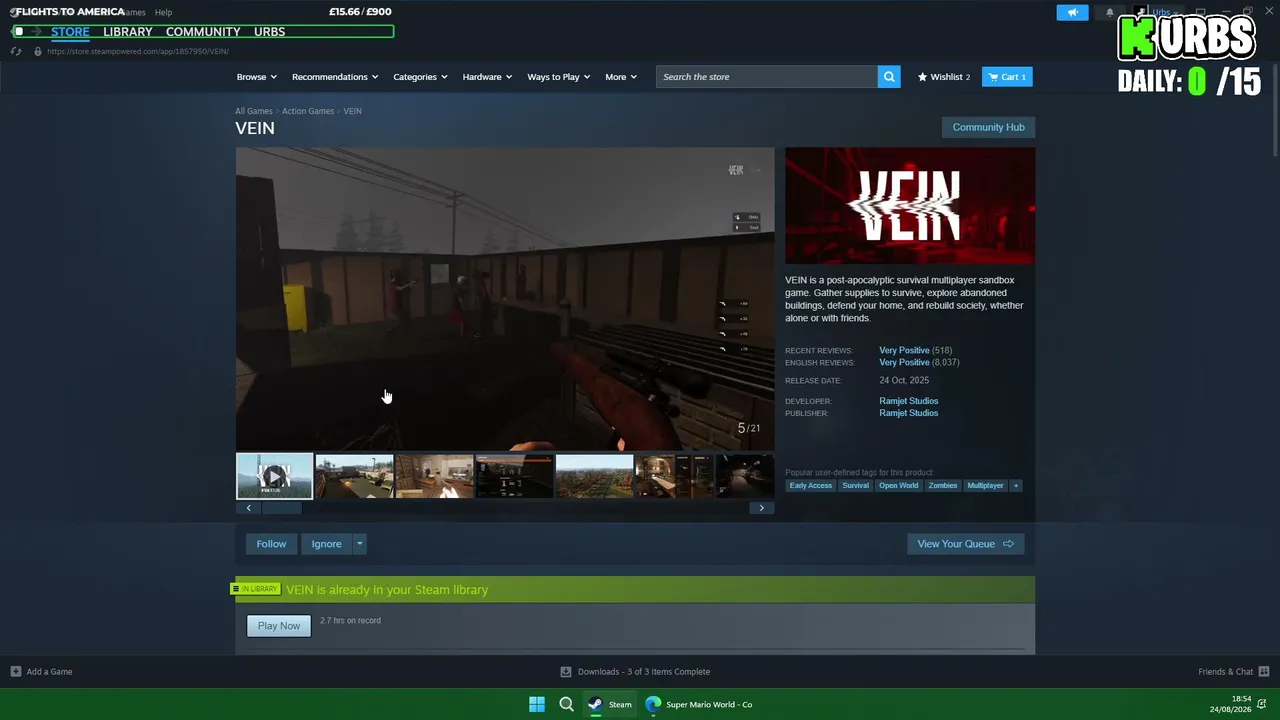Image resolution: width=1280 pixels, height=720 pixels.
Task: Expand the More store menu
Action: tap(621, 77)
